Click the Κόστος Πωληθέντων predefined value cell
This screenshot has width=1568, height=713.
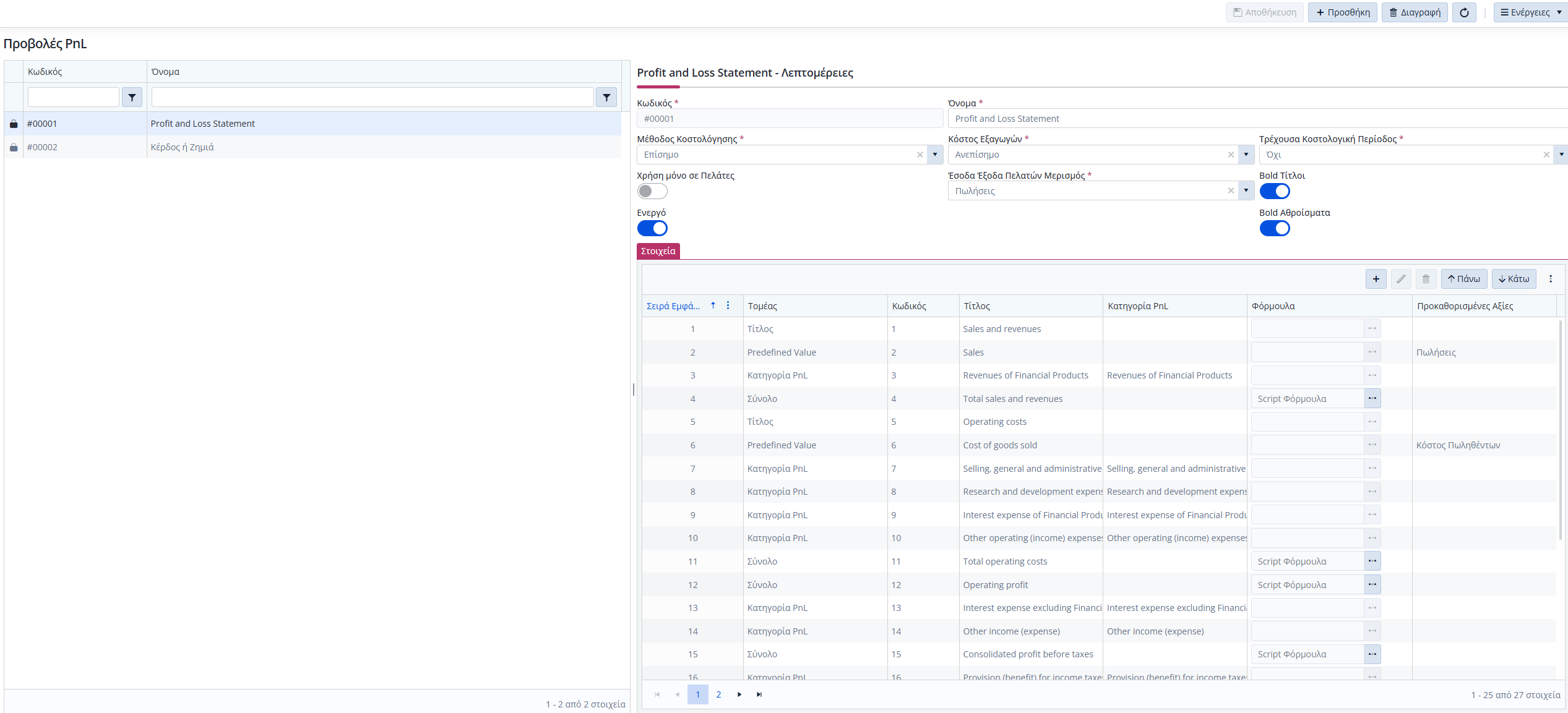click(1484, 445)
